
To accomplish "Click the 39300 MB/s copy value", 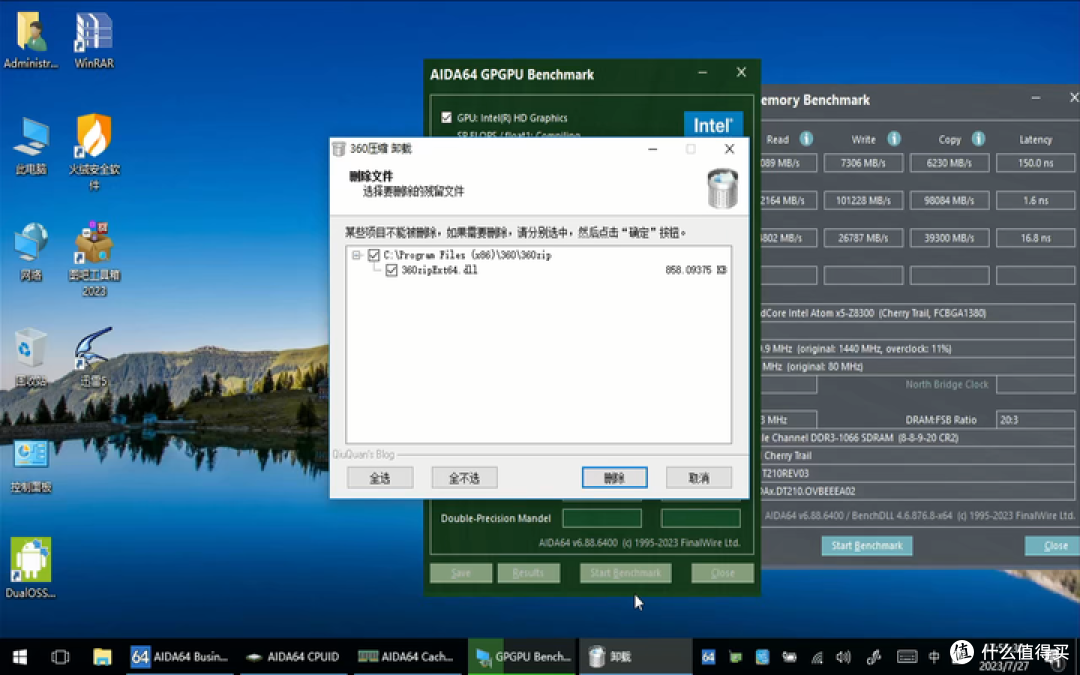I will [949, 238].
